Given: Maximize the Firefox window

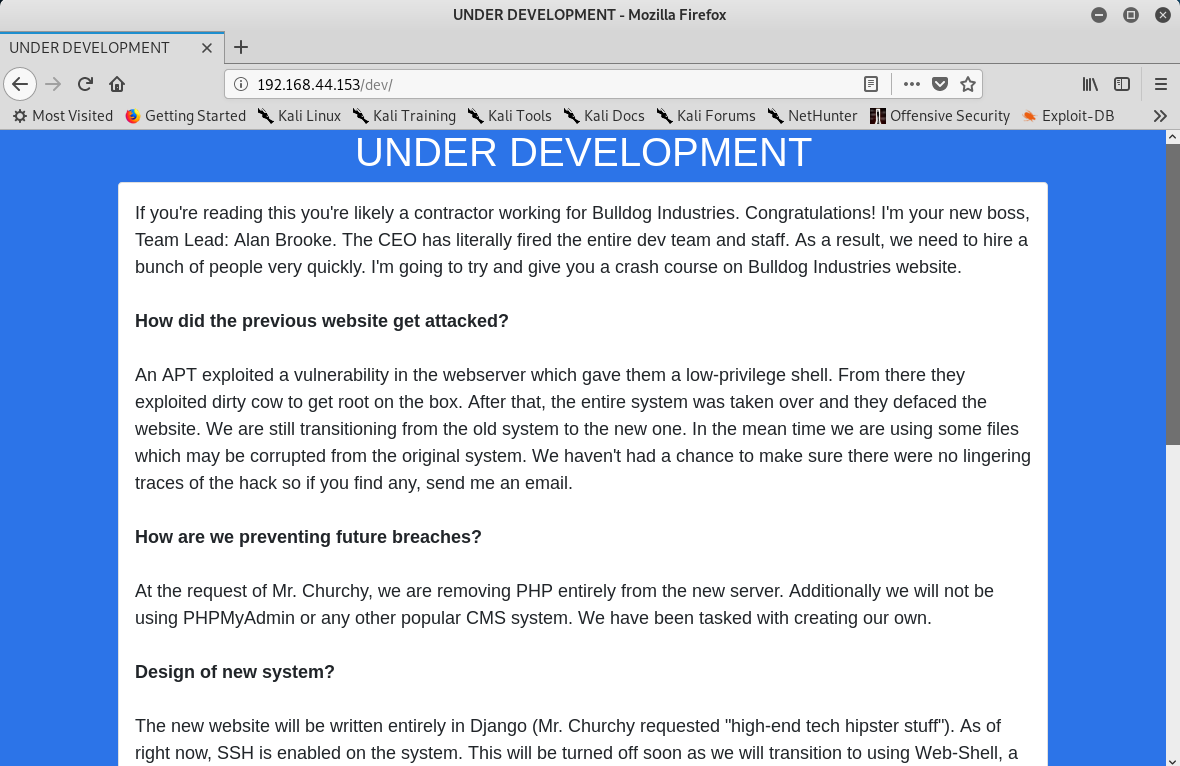Looking at the screenshot, I should (x=1130, y=14).
